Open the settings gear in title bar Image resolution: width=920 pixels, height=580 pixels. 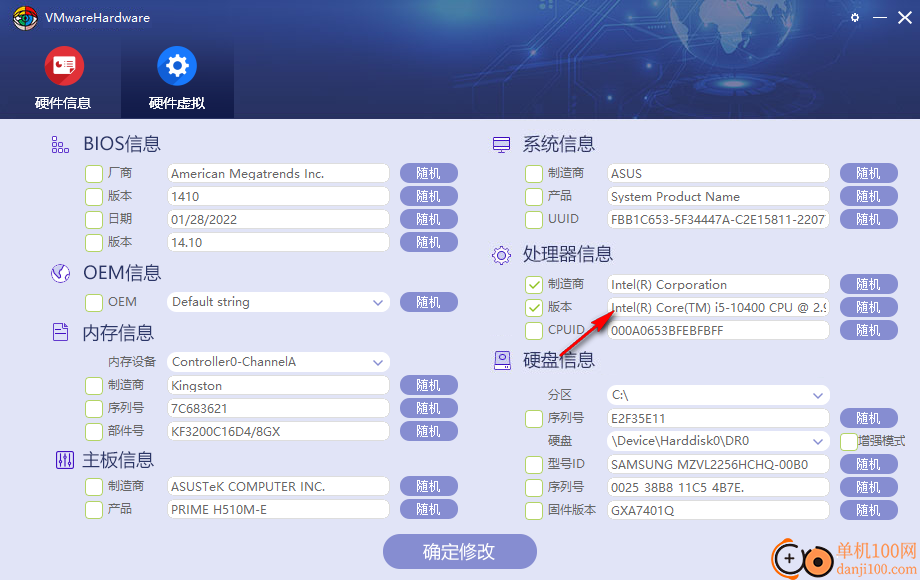click(855, 18)
